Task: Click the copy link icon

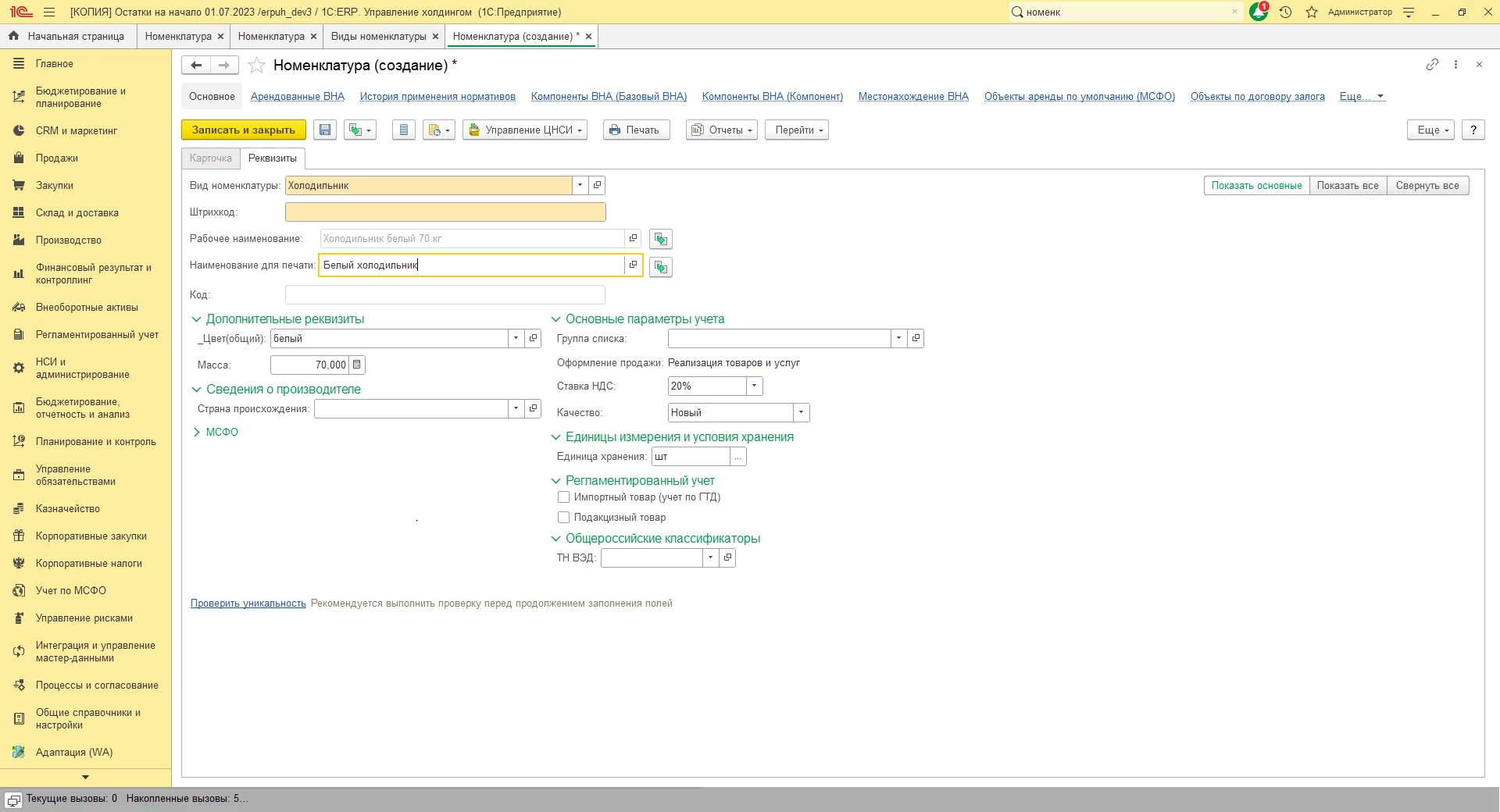Action: 1431,65
